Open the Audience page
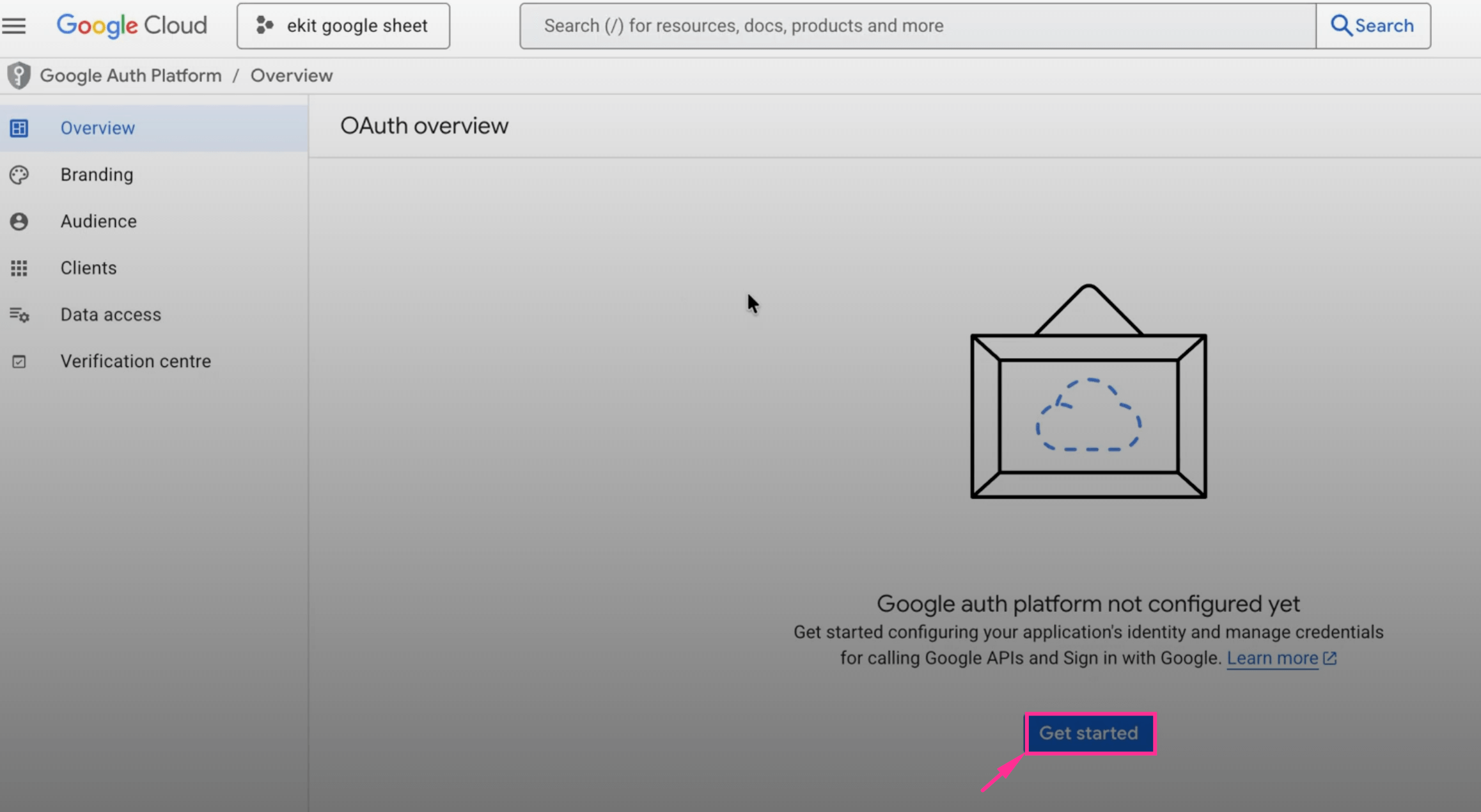 point(153,221)
